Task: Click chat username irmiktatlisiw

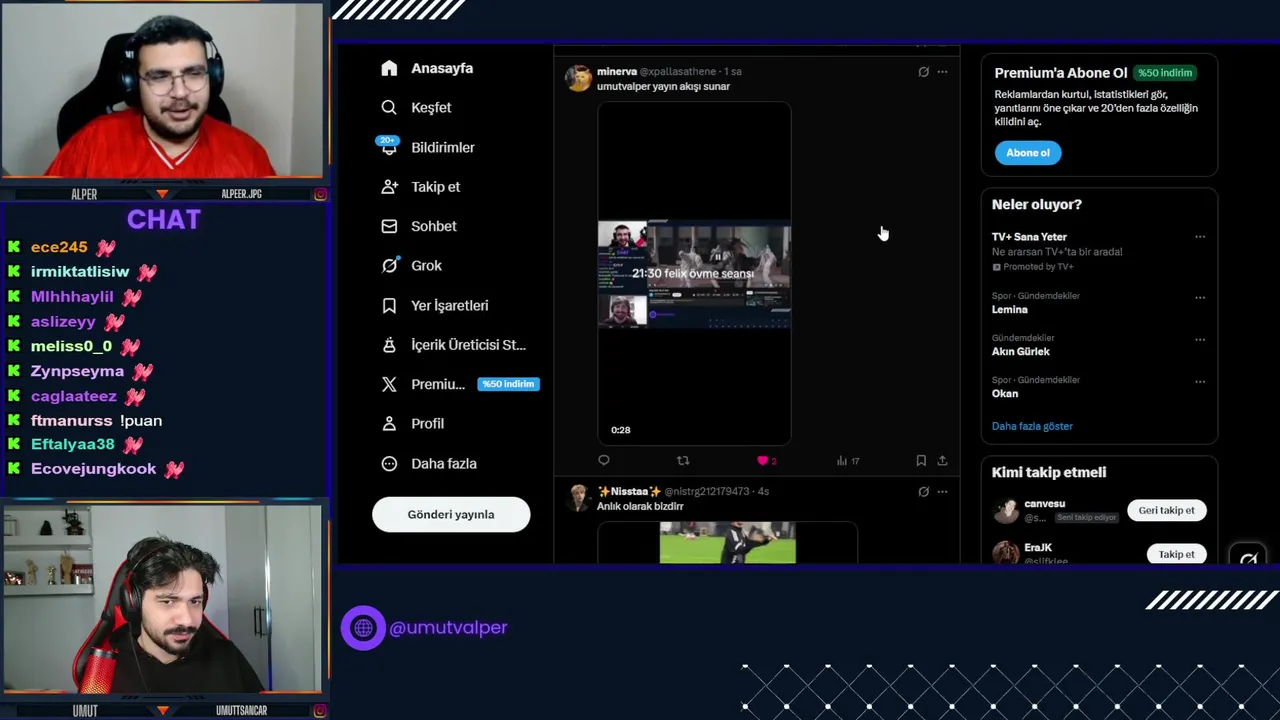Action: point(80,272)
